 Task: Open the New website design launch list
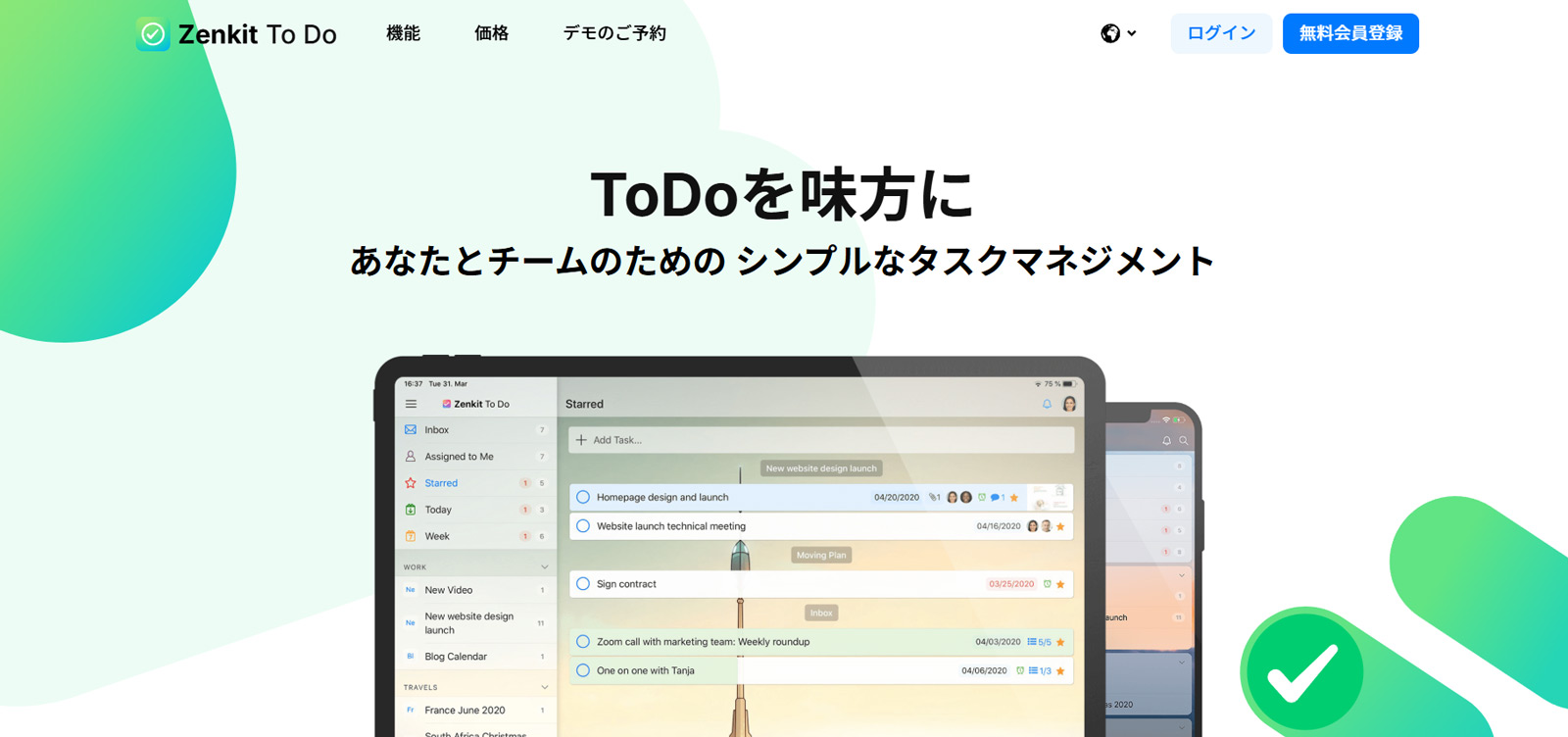[x=476, y=623]
